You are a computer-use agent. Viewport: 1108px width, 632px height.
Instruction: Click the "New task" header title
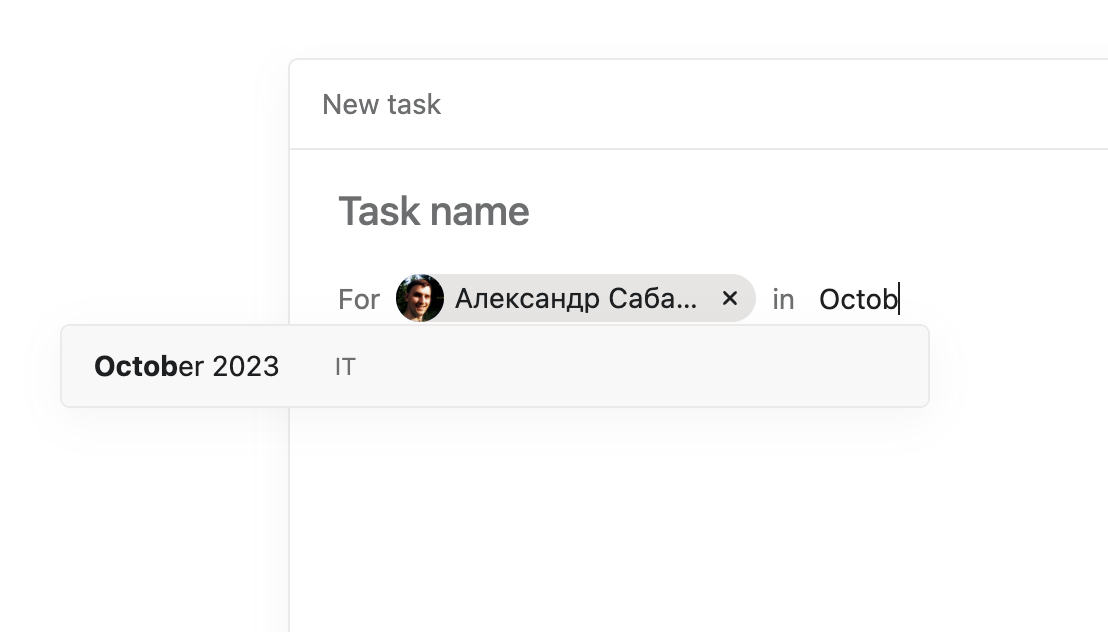pyautogui.click(x=381, y=105)
